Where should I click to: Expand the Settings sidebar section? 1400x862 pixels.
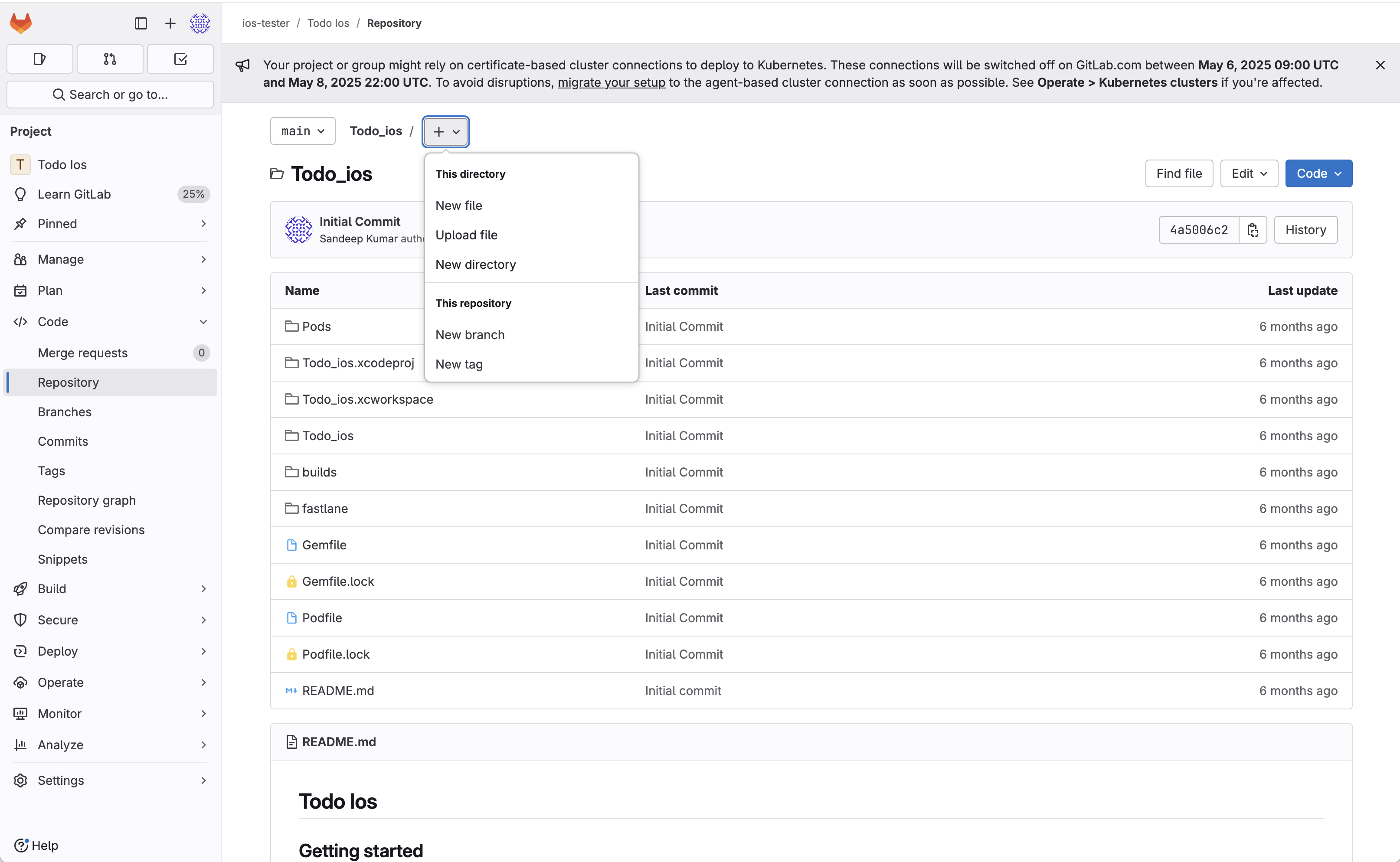coord(110,780)
